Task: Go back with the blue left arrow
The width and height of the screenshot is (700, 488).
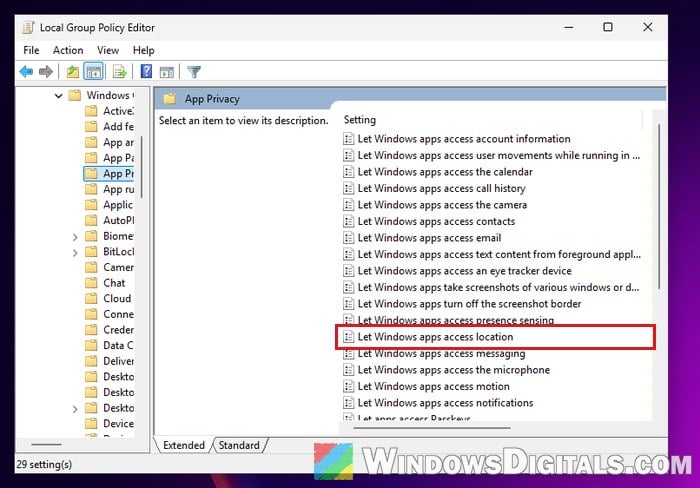Action: click(x=26, y=71)
